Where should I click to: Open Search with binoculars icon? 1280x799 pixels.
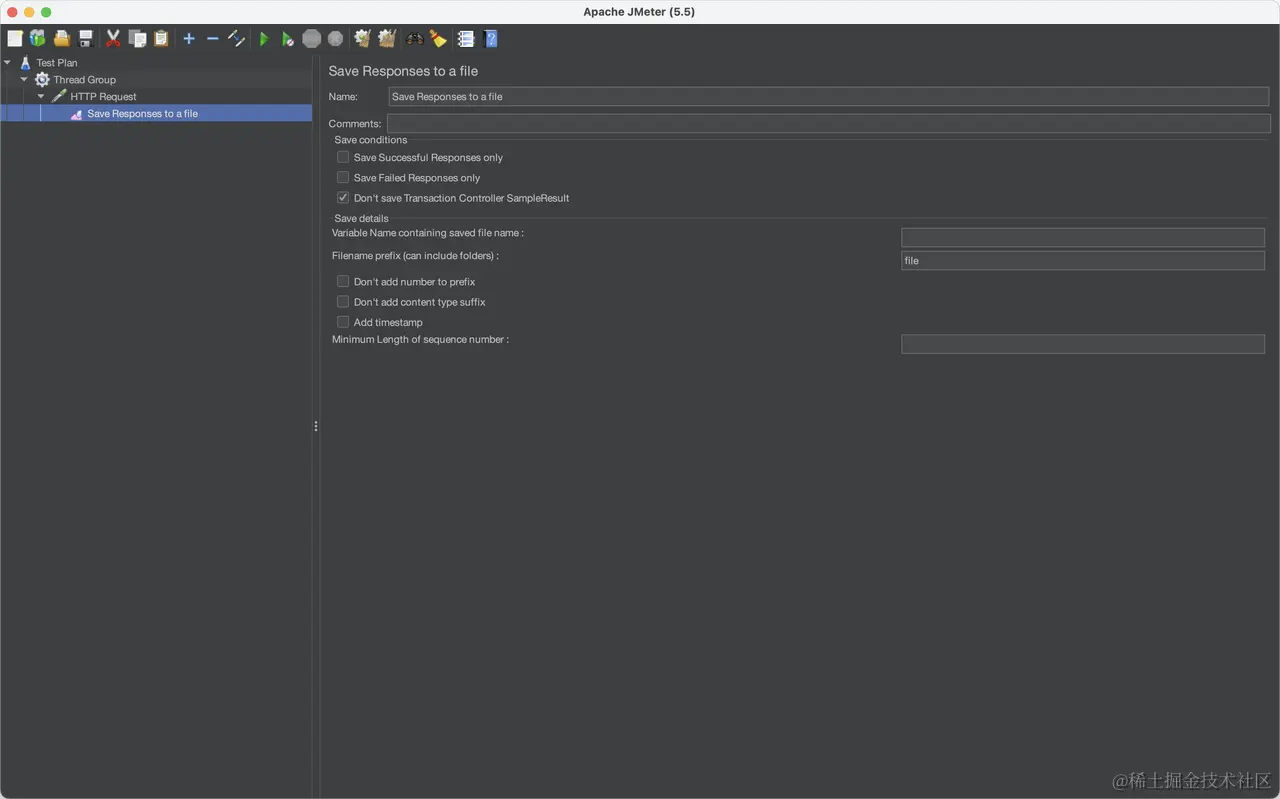point(414,39)
